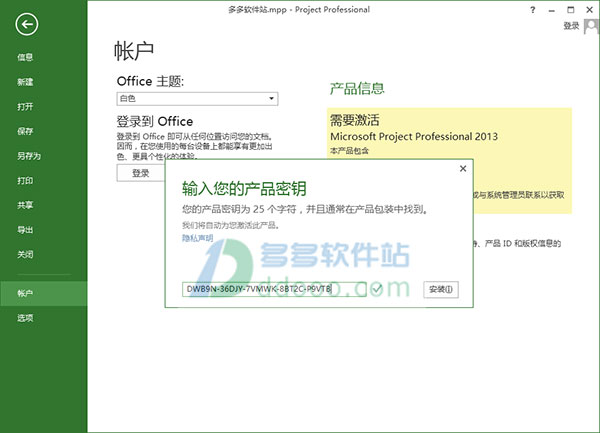Click Microsoft Project Professional 2013 text
The image size is (600, 433).
click(414, 137)
